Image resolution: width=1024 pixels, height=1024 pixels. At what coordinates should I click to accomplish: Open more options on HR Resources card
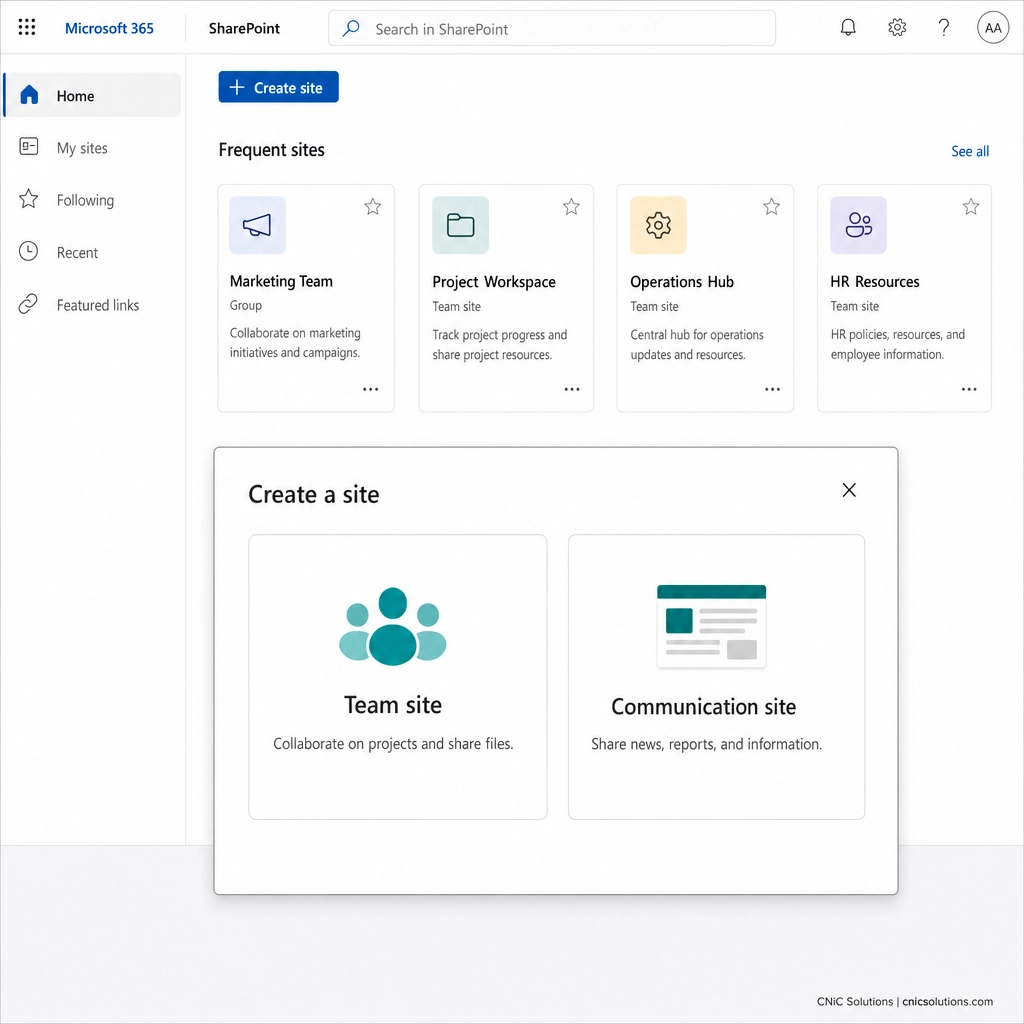pos(969,389)
